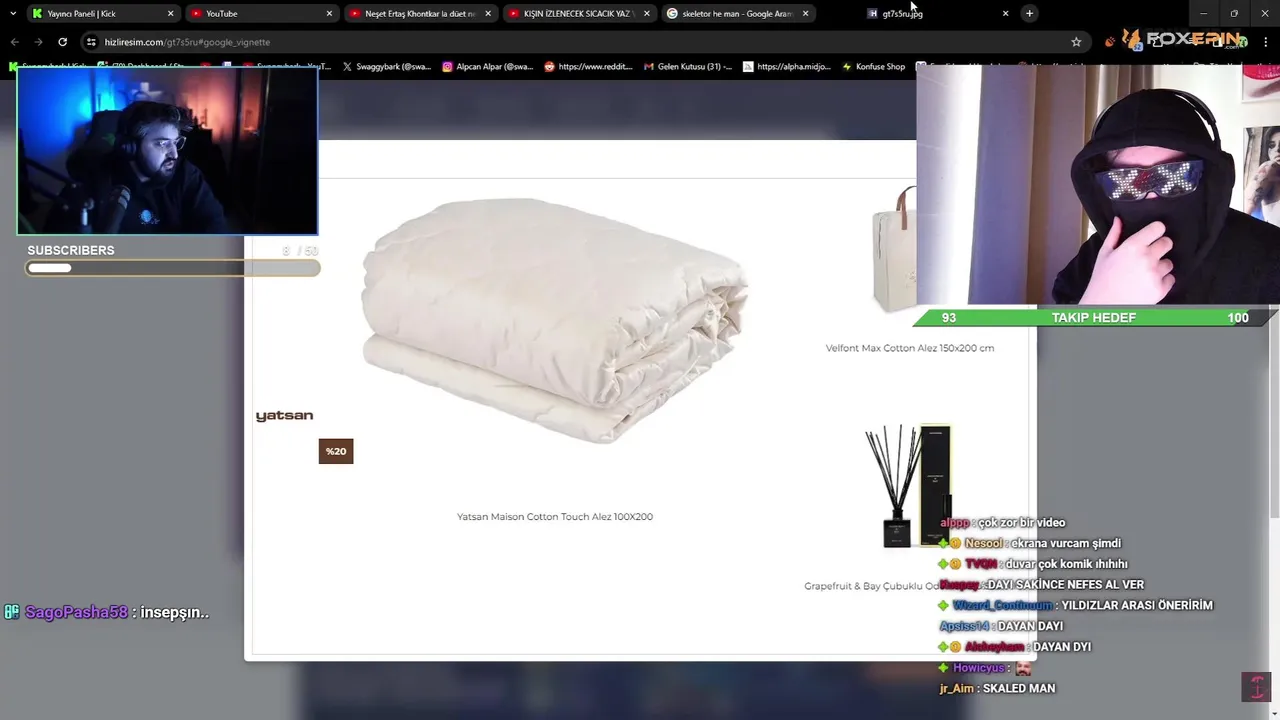Close the gt7s5ru.jpg tab
The width and height of the screenshot is (1280, 720).
tap(1005, 14)
